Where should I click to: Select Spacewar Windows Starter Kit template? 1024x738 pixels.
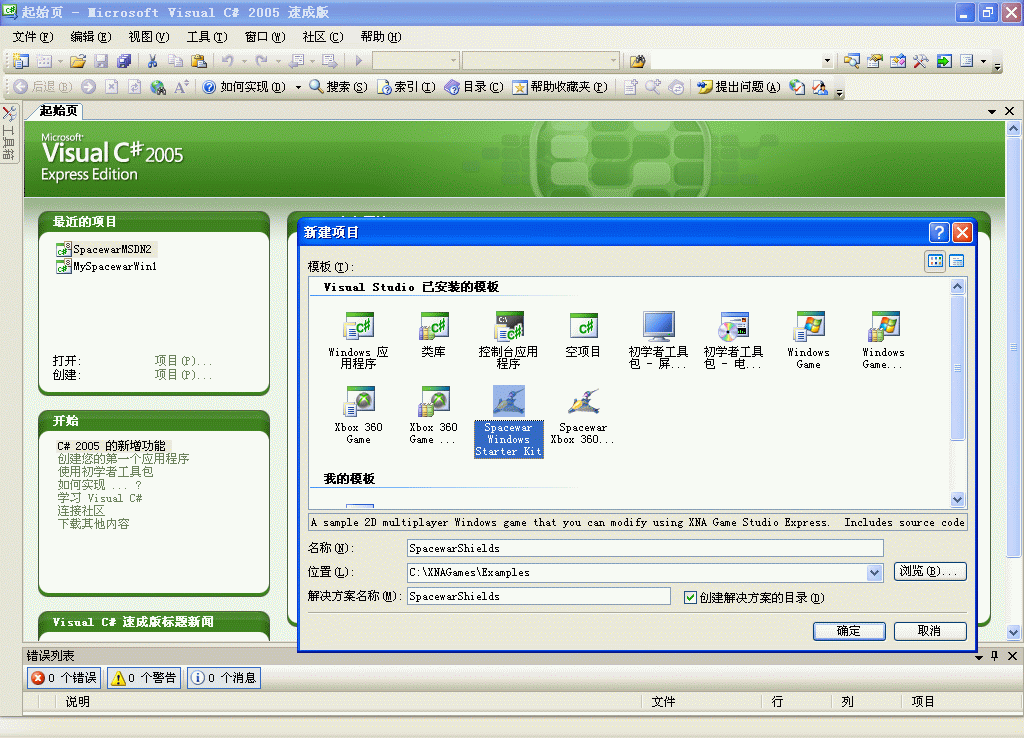coord(508,421)
